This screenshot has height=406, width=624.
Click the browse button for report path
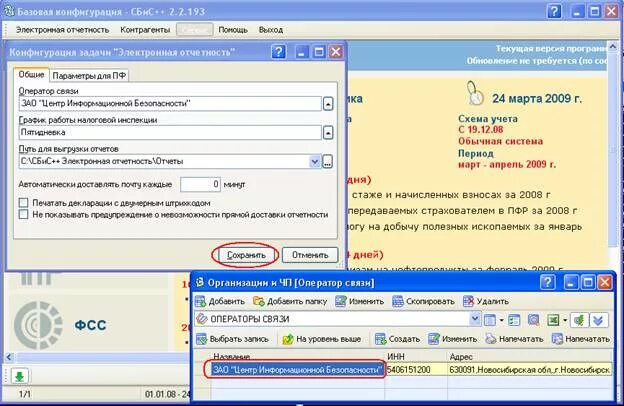tap(328, 162)
